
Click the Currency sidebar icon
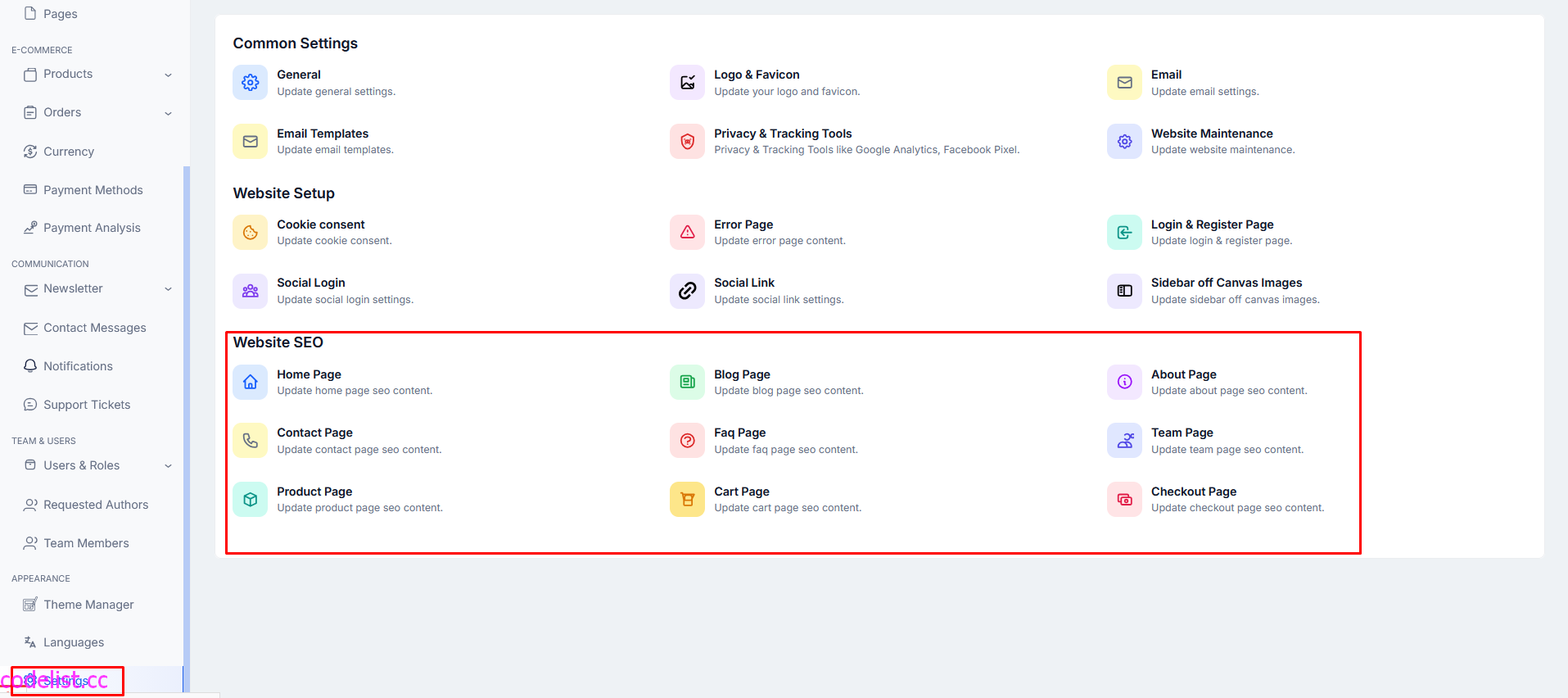pyautogui.click(x=30, y=152)
